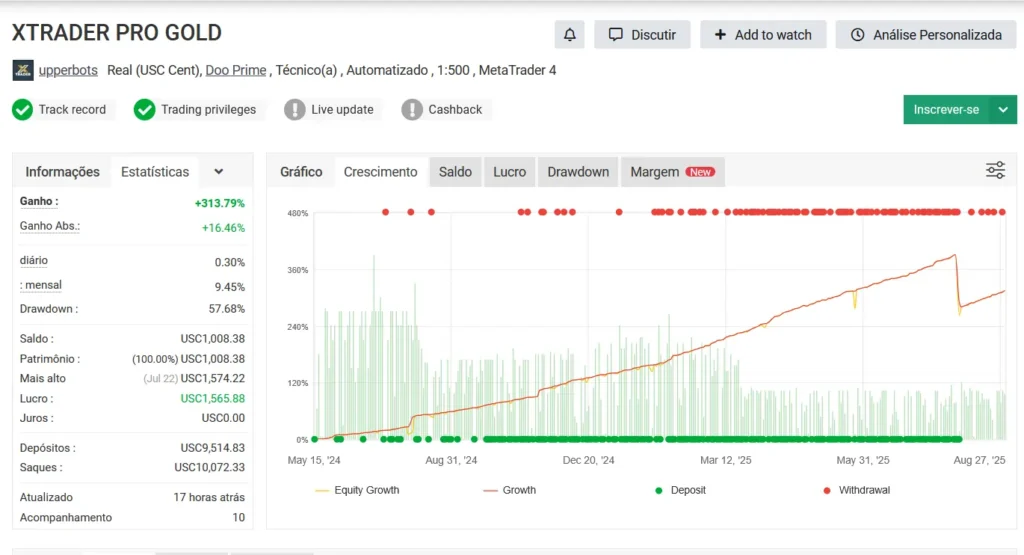Screen dimensions: 1024x555
Task: Open the Discutir discussion button
Action: pos(642,35)
